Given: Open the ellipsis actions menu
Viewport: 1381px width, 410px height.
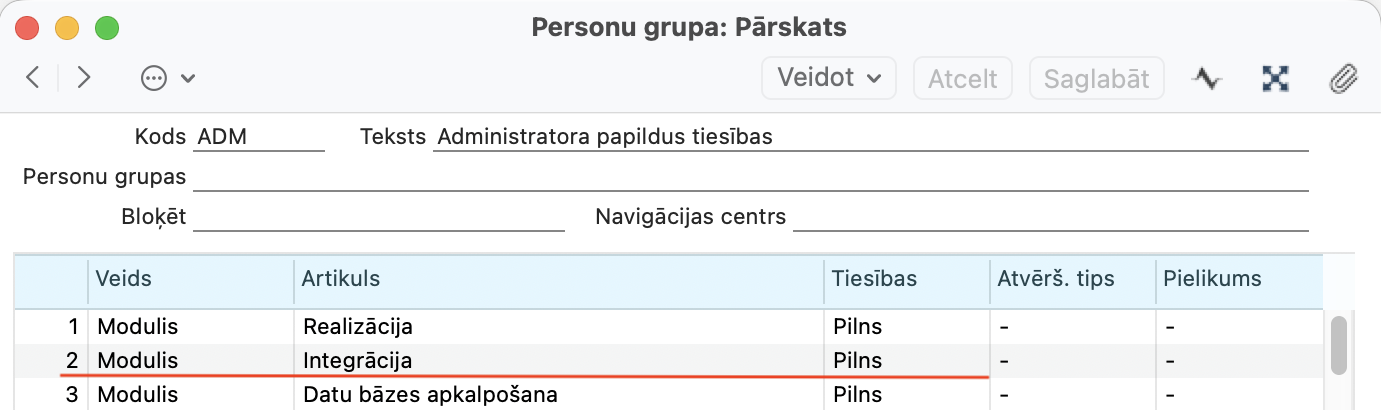Looking at the screenshot, I should click(x=167, y=79).
